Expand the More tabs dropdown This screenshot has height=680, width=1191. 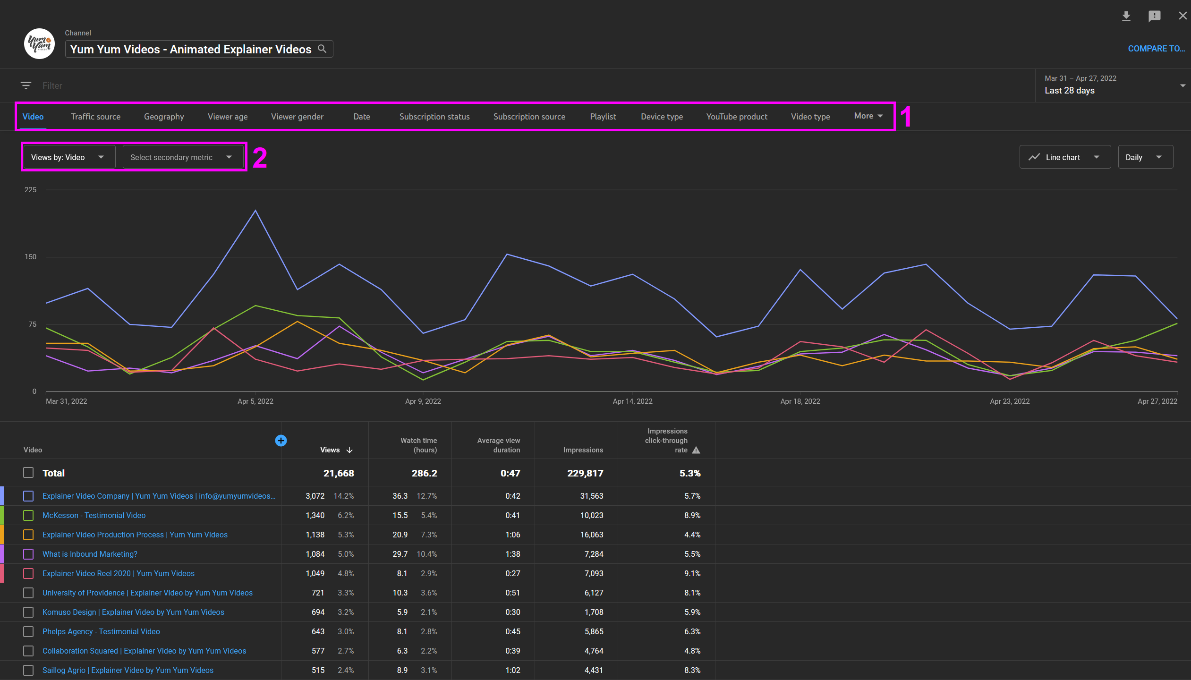click(x=868, y=116)
